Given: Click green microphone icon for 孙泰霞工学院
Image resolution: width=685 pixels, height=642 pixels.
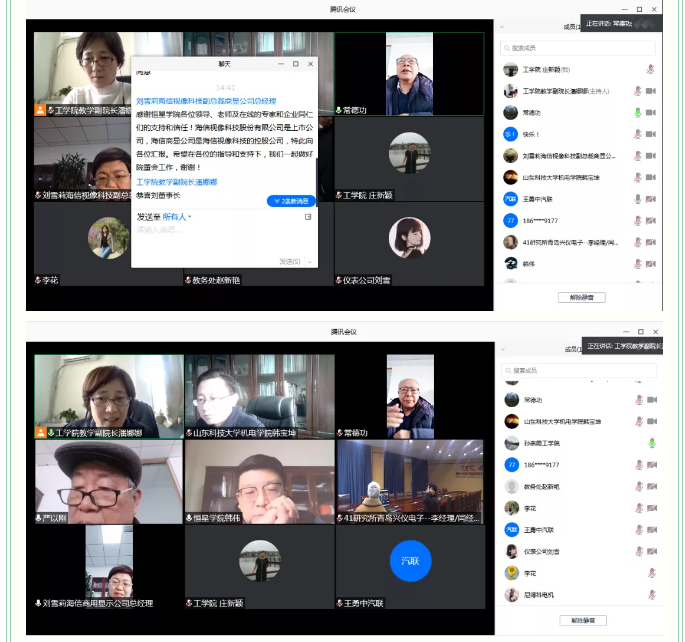Looking at the screenshot, I should [652, 443].
